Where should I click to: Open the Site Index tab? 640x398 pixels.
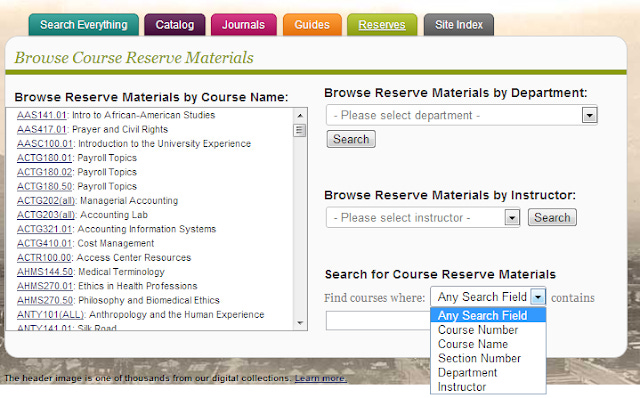coord(459,25)
